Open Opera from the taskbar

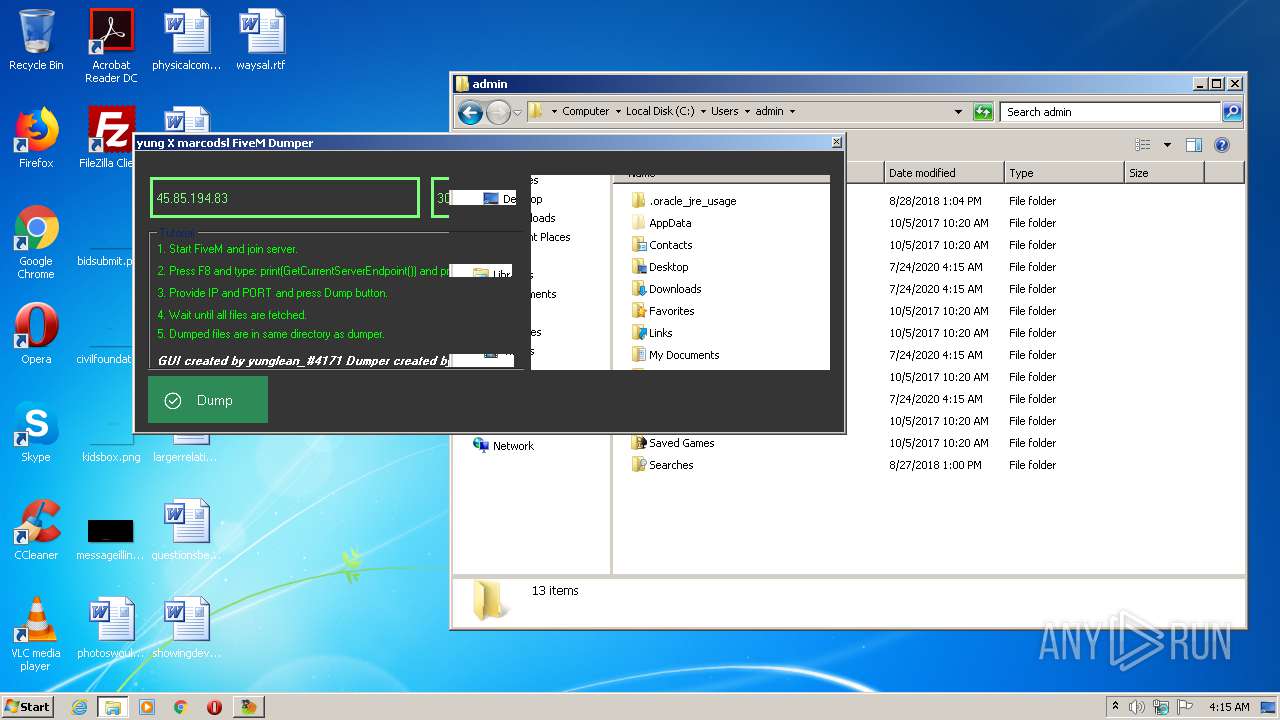214,707
